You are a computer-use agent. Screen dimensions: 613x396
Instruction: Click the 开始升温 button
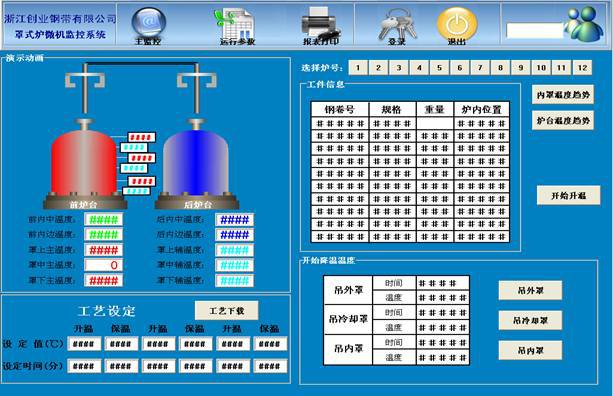click(x=568, y=195)
